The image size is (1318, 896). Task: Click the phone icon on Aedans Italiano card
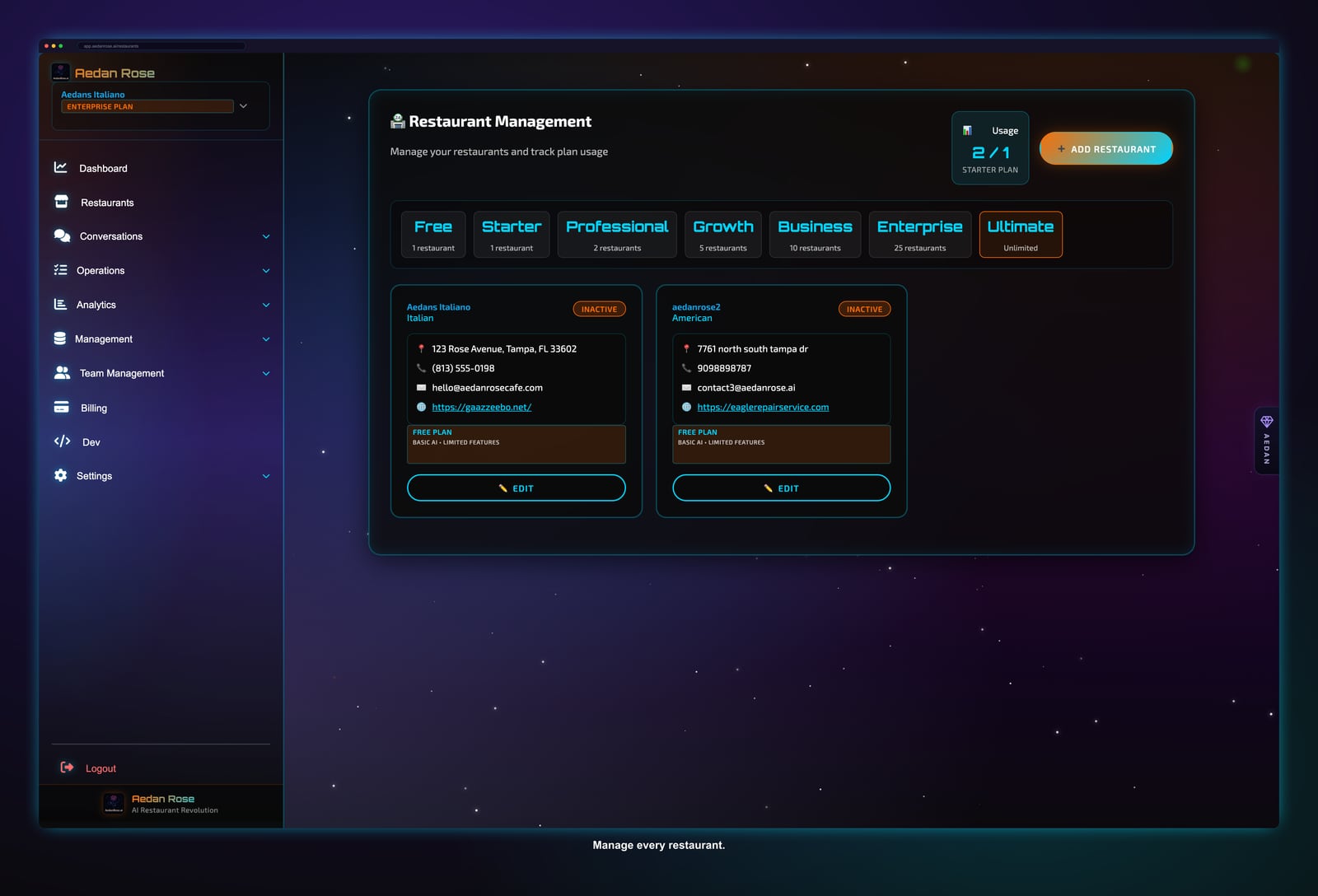pos(421,368)
